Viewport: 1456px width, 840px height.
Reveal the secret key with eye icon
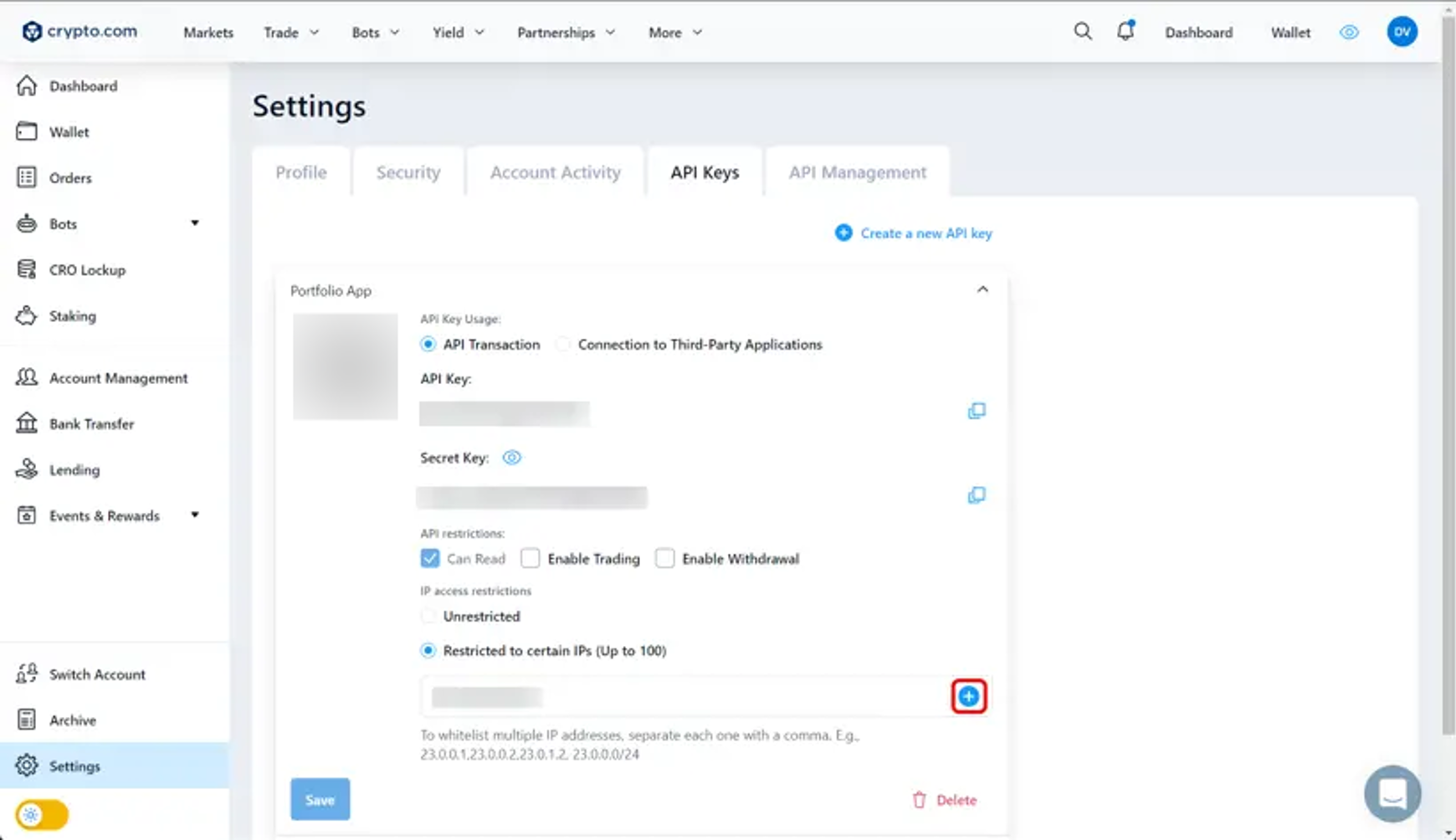(x=511, y=458)
